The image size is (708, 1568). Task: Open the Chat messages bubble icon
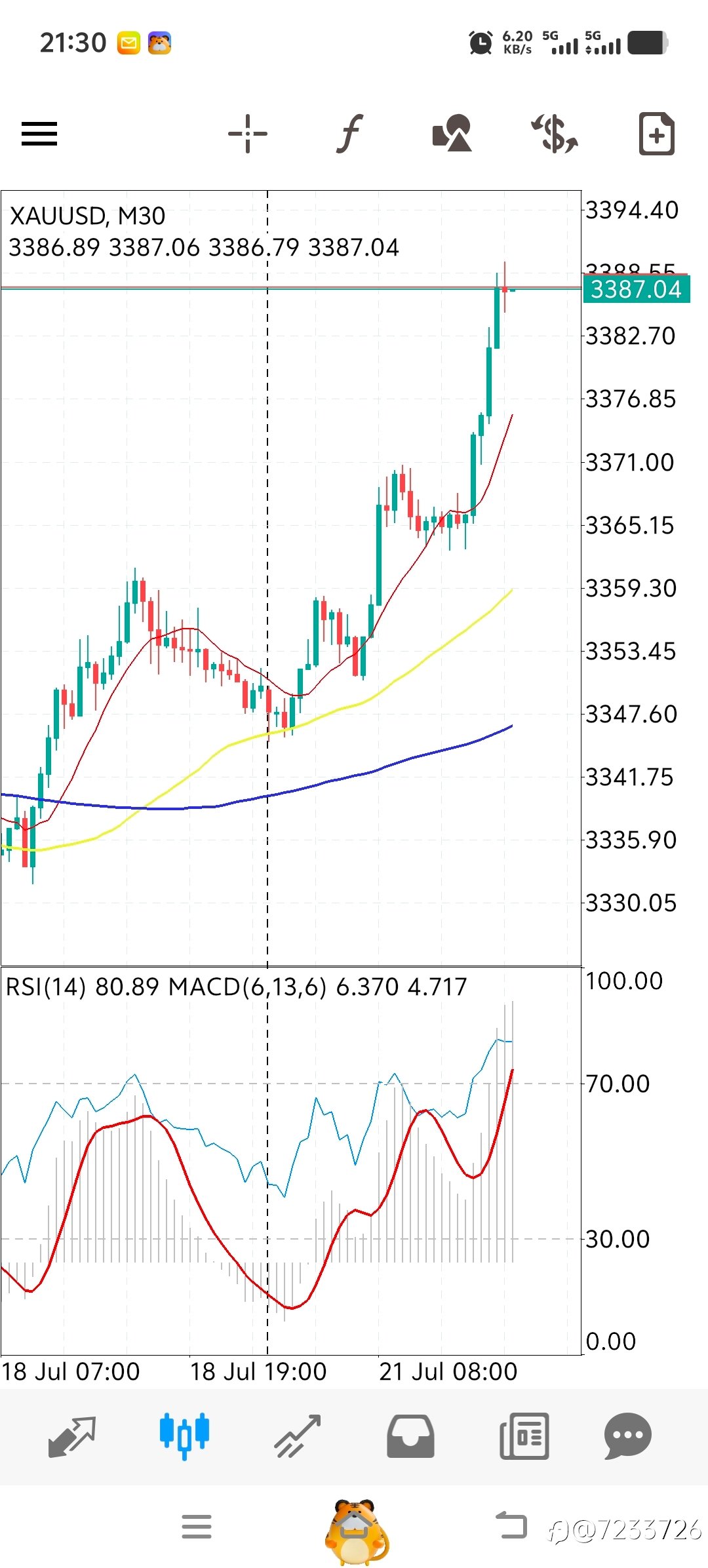click(x=627, y=1436)
